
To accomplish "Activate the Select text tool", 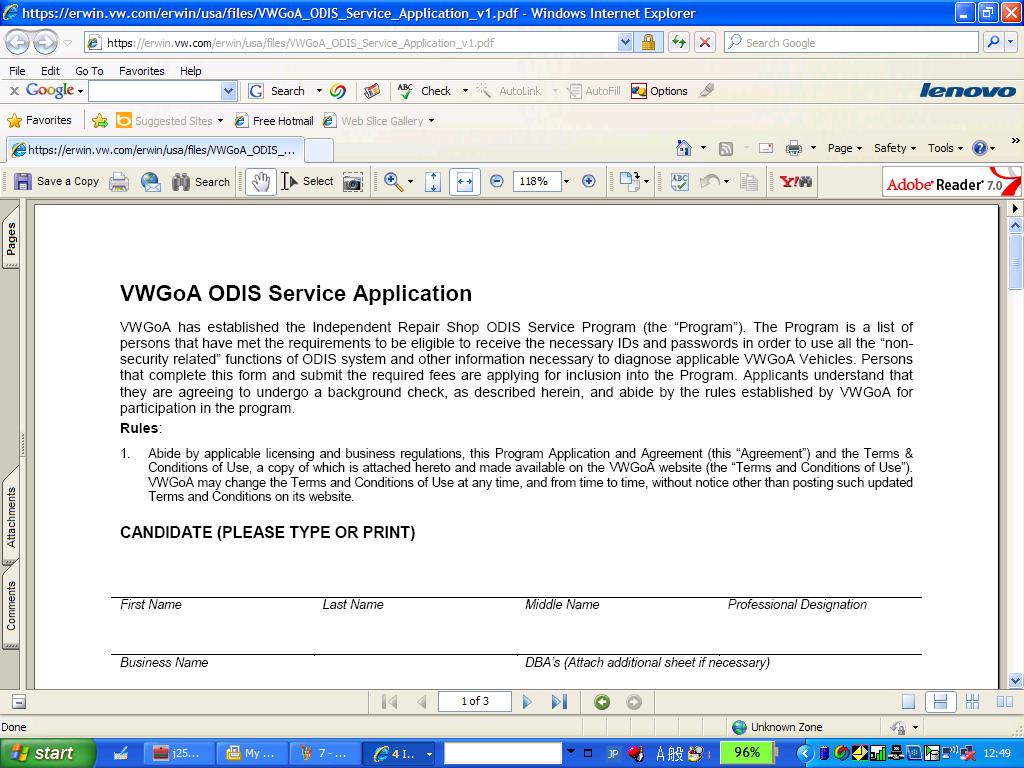I will (307, 182).
